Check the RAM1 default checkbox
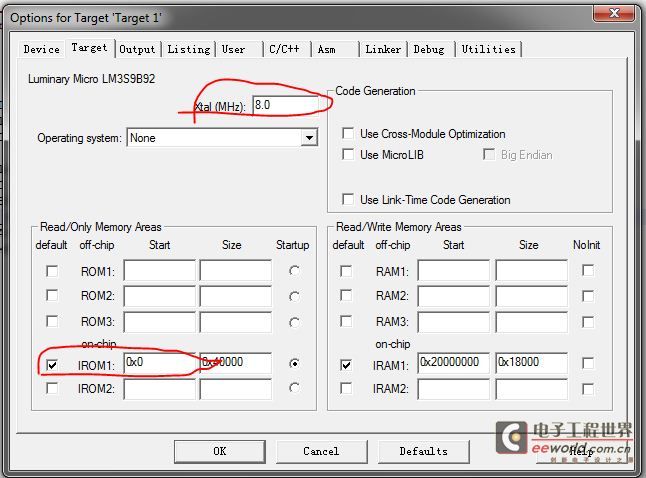Screen dimensions: 646x478 [x=346, y=271]
